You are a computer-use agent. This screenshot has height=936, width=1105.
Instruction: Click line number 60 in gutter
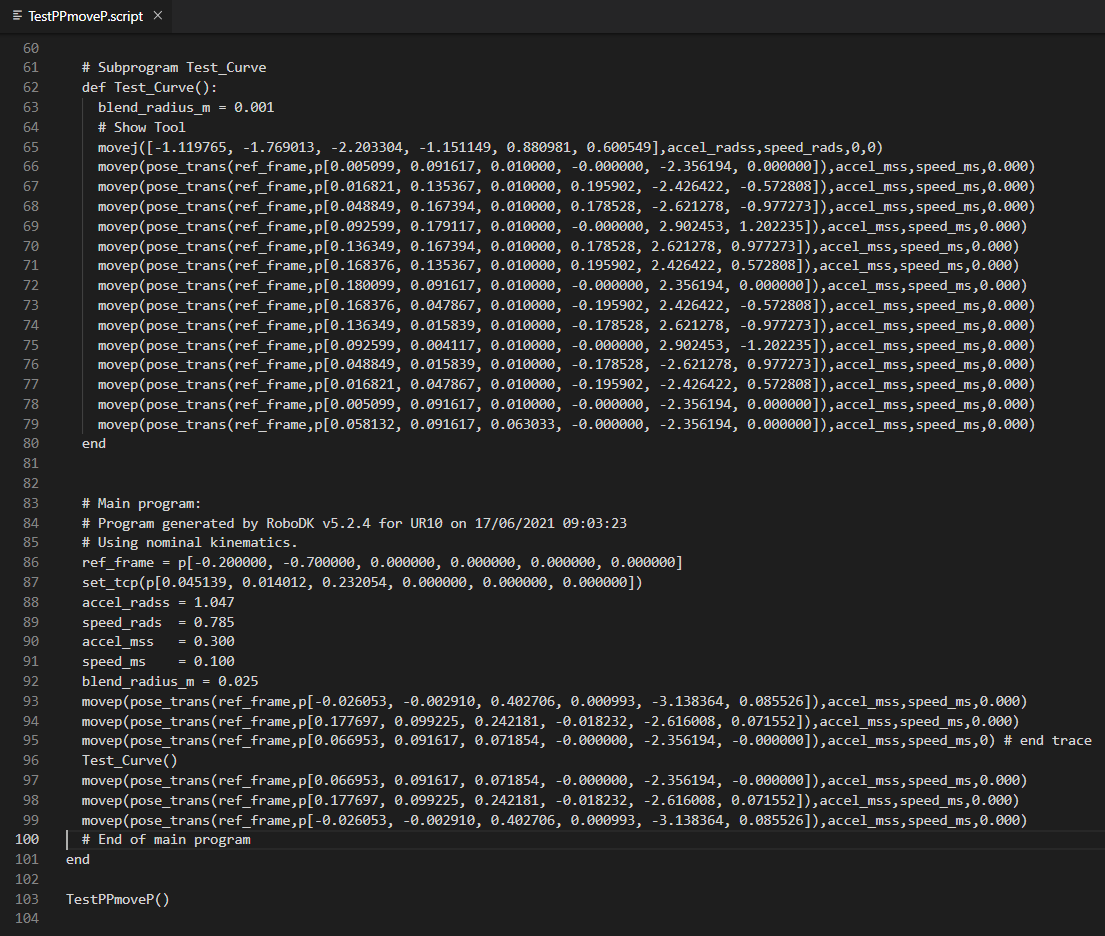pos(31,48)
